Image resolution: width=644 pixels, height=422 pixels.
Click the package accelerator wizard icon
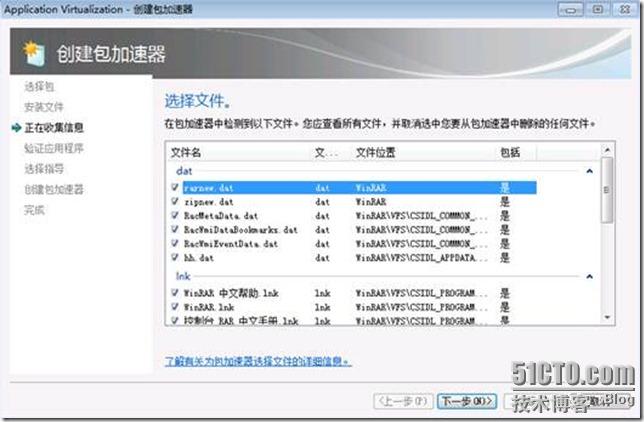34,53
